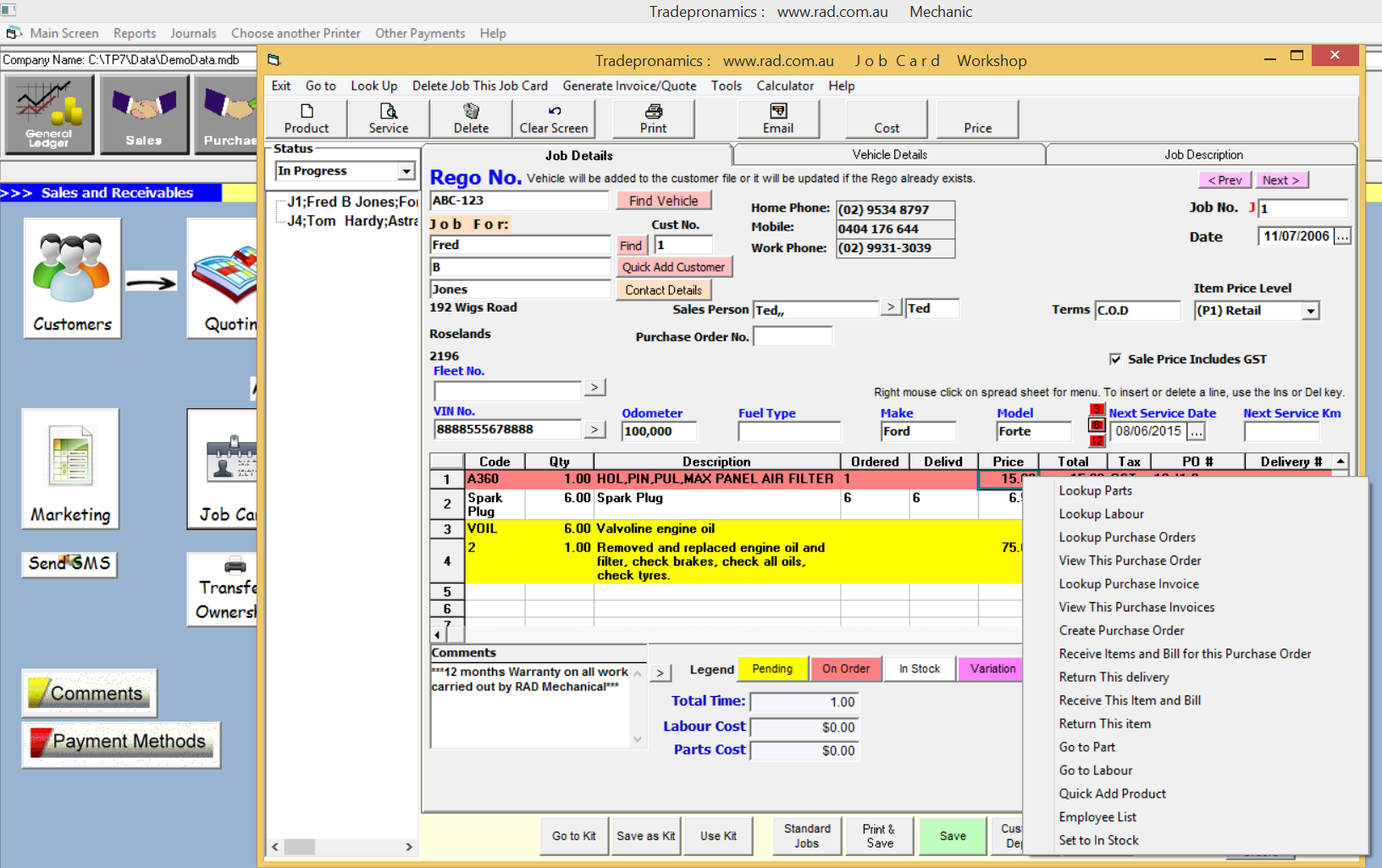Open the Look Up menu
The image size is (1382, 868).
373,86
